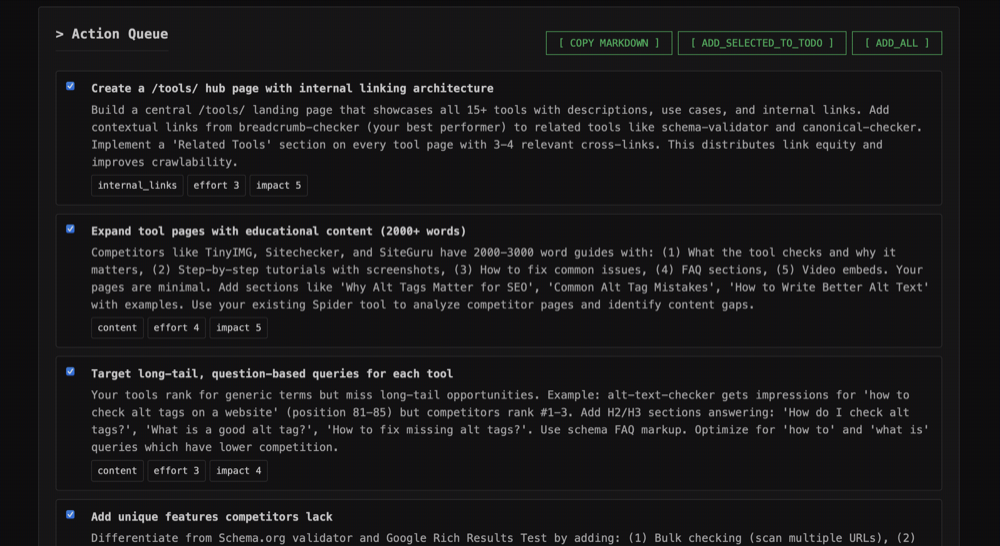Image resolution: width=1000 pixels, height=546 pixels.
Task: Click 'content' tag under Expand tool pages
Action: coord(117,328)
